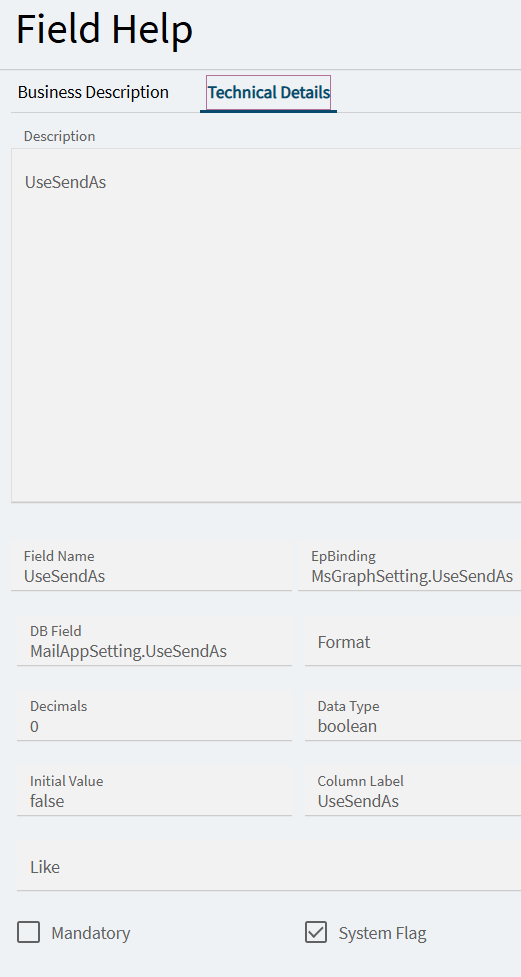Click the System Flag label text
Screen dimensions: 521x977
coord(383,933)
